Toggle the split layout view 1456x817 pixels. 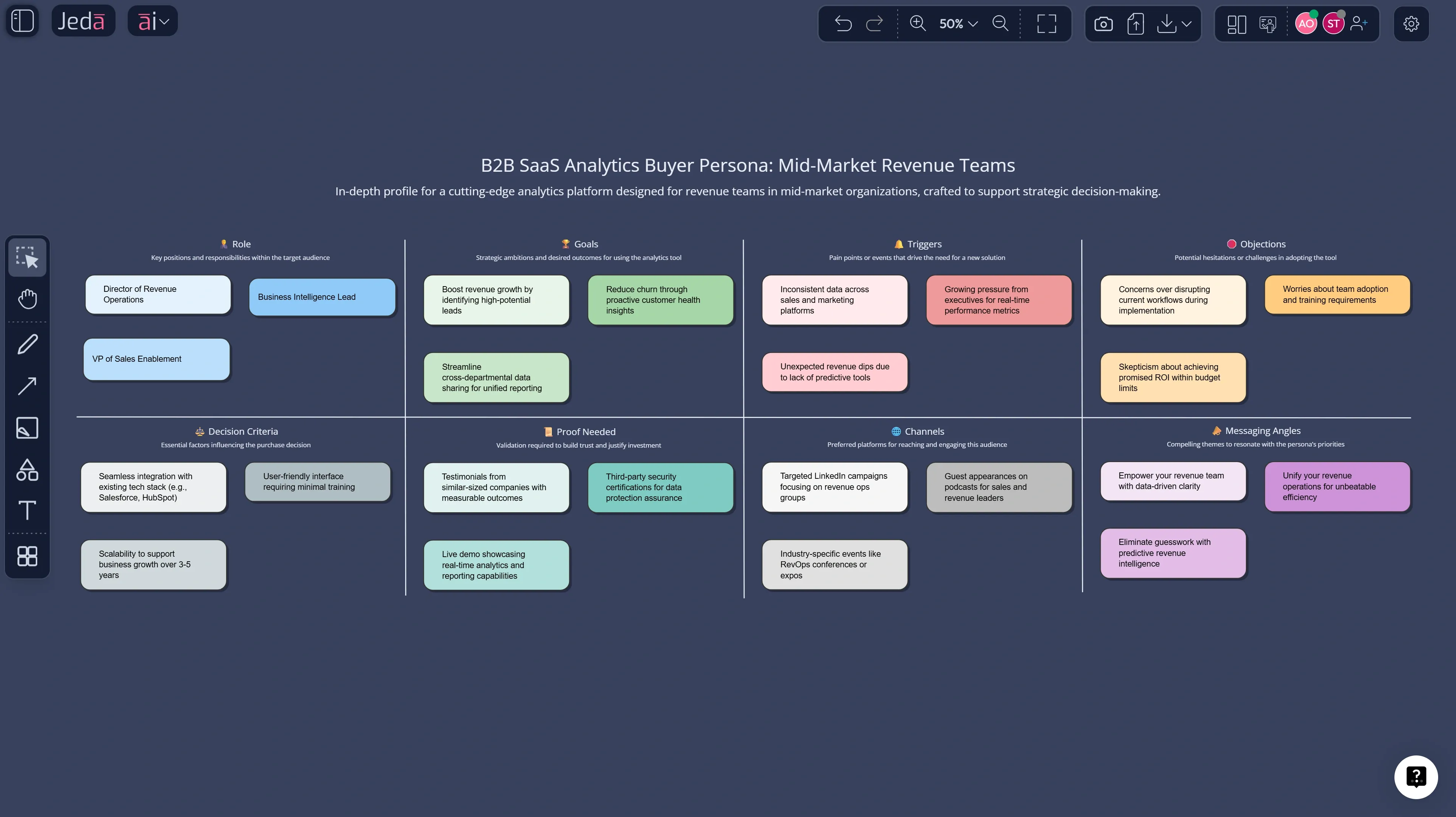click(x=1236, y=23)
